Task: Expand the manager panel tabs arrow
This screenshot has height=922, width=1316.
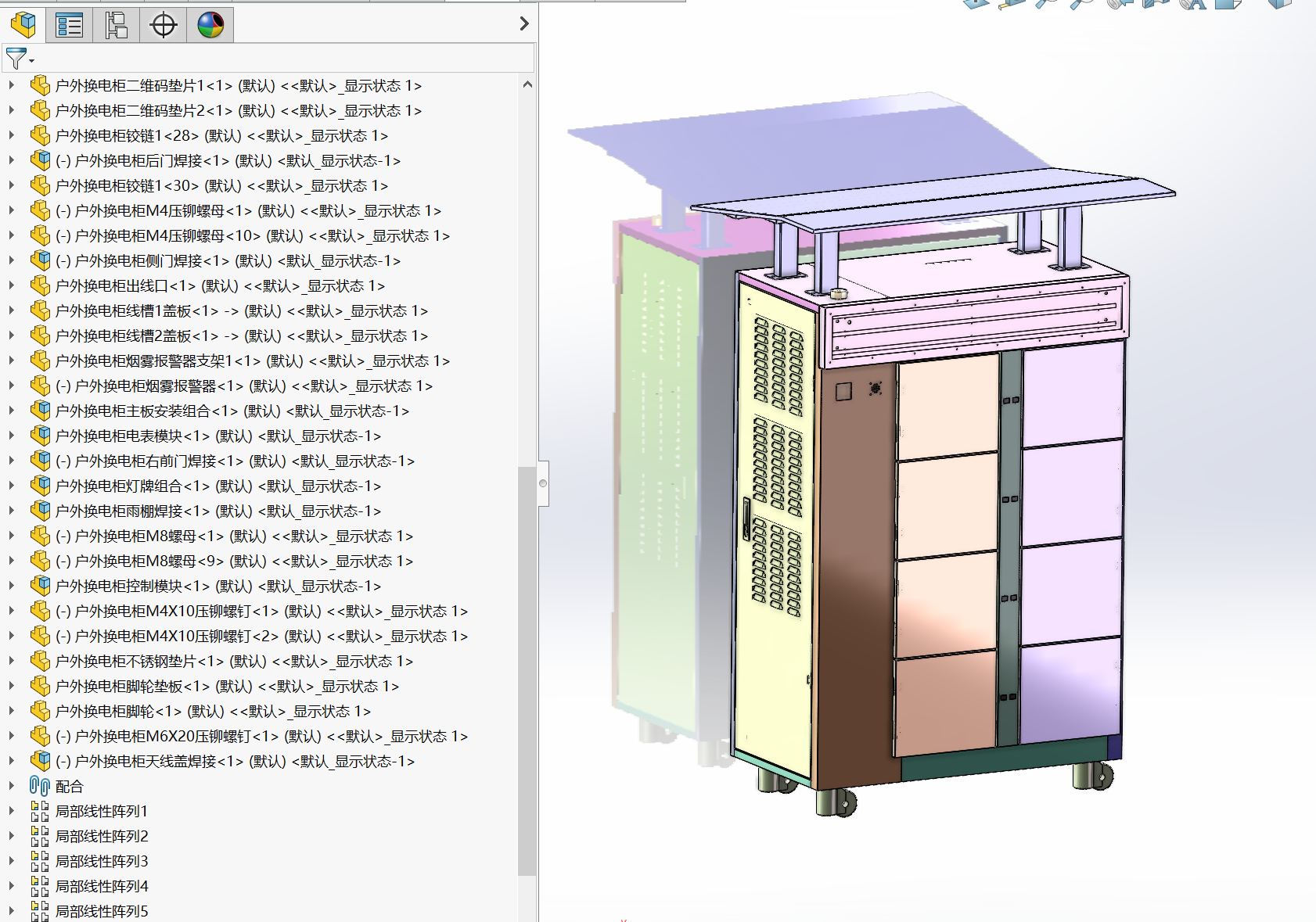Action: click(x=524, y=24)
